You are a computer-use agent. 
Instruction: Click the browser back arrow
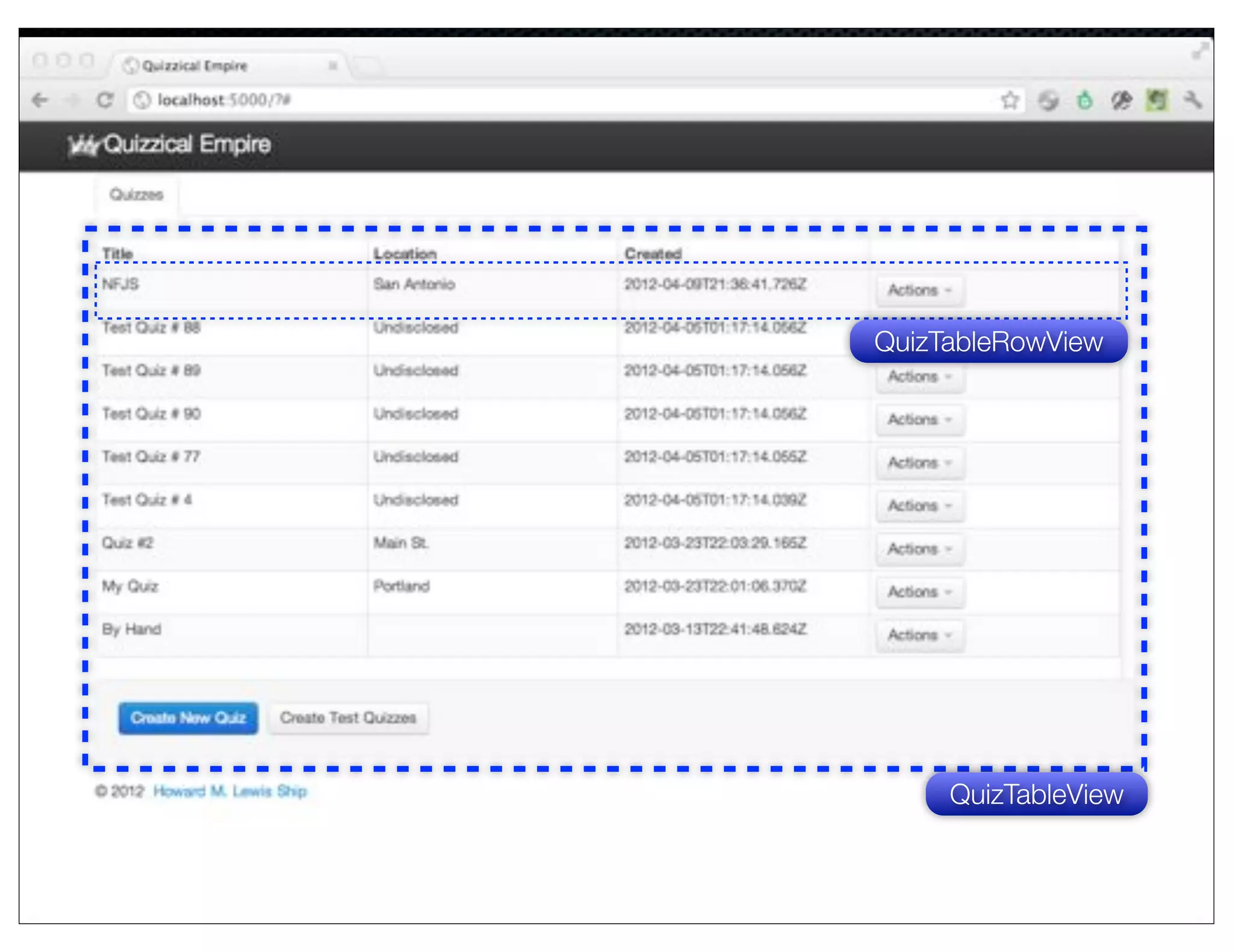(x=40, y=100)
